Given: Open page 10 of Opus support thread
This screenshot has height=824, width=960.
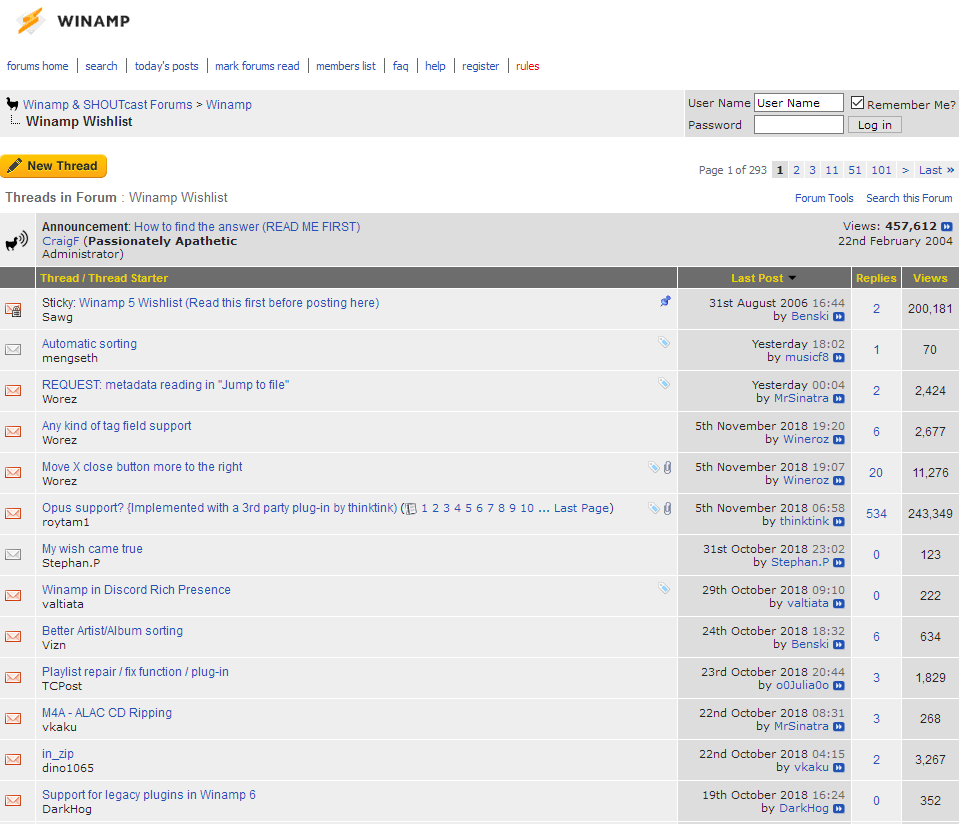Looking at the screenshot, I should point(527,508).
